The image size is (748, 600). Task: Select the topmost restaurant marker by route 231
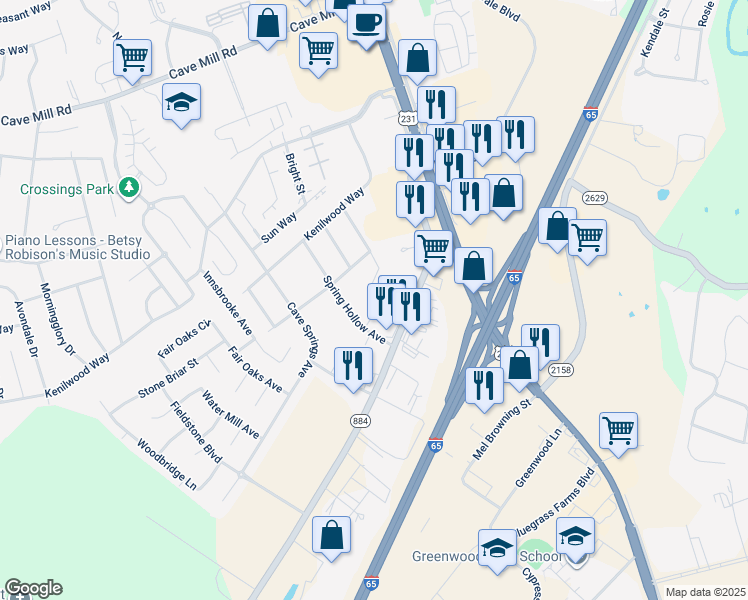coord(436,106)
